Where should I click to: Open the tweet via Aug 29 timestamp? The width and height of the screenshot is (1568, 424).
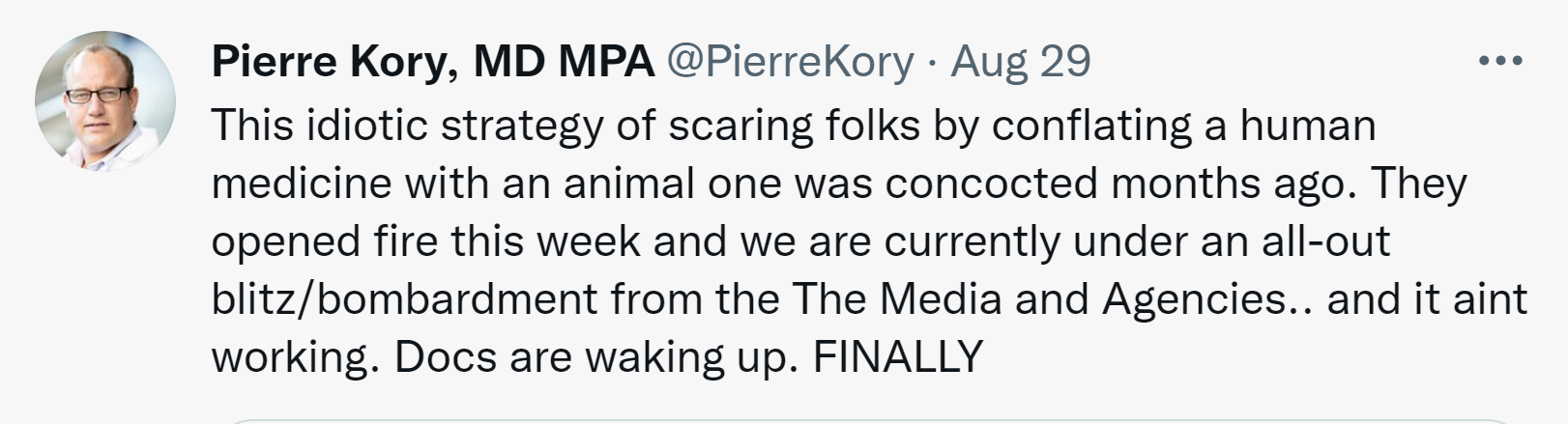click(1021, 62)
